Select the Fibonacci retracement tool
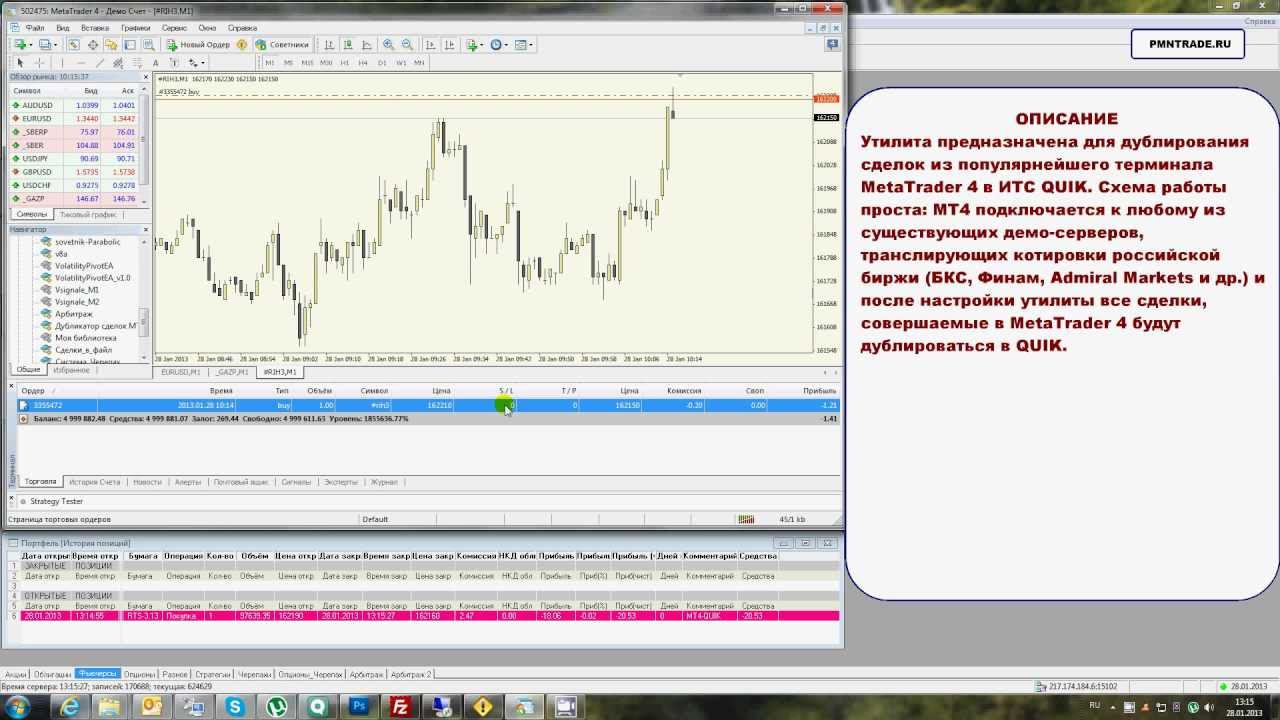Image resolution: width=1280 pixels, height=720 pixels. (137, 63)
